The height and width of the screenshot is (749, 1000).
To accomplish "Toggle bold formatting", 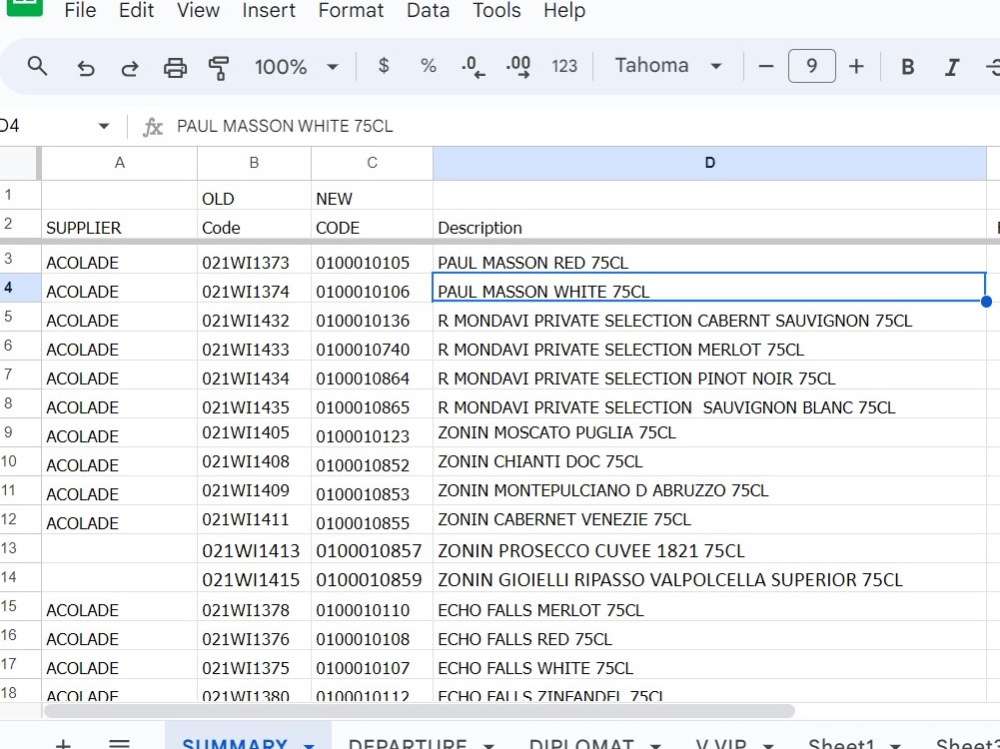I will 906,66.
